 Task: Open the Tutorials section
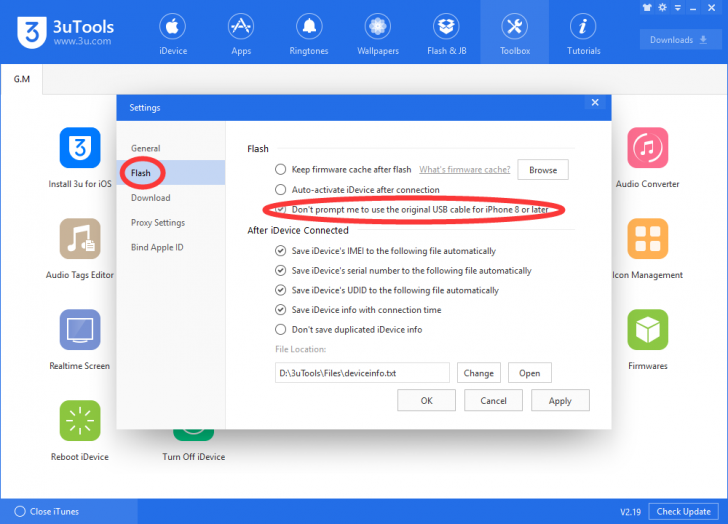coord(583,35)
